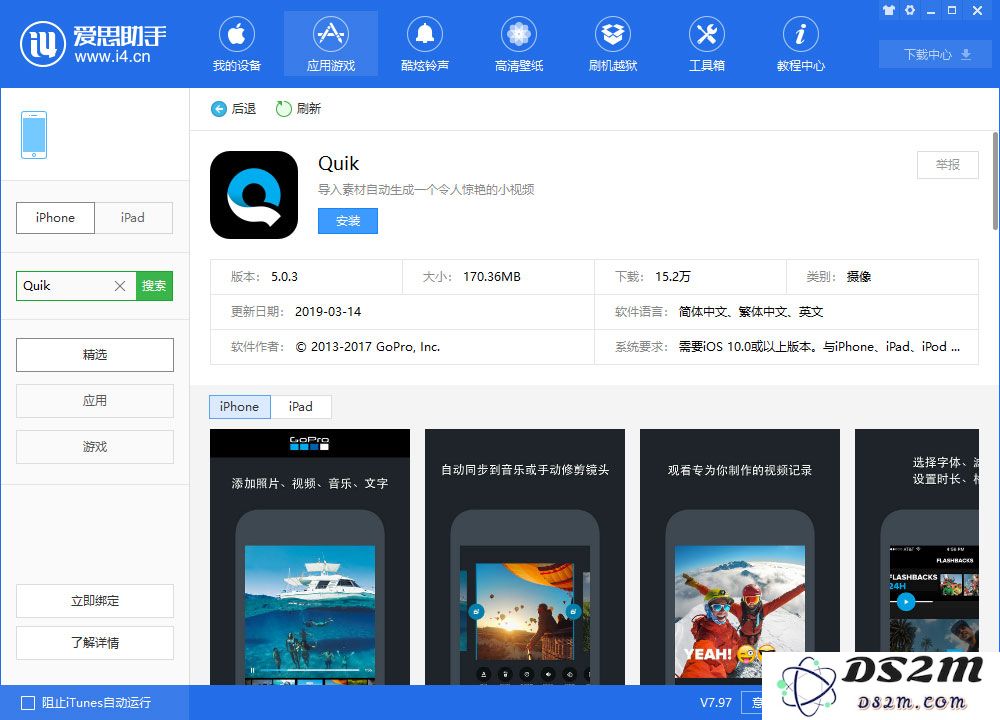Open the 刷机越狱 flash and jailbreak section

[x=613, y=44]
